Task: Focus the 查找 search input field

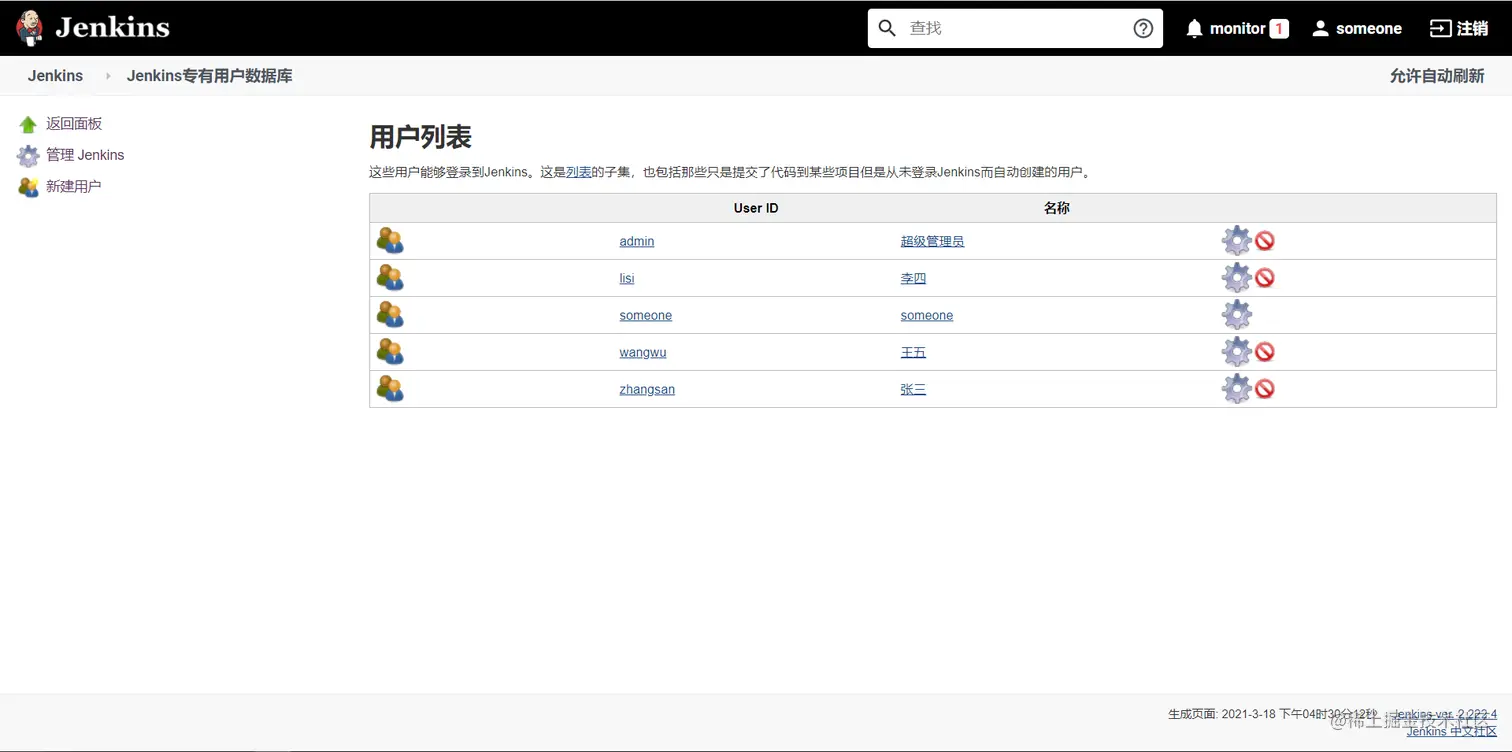Action: tap(1015, 28)
